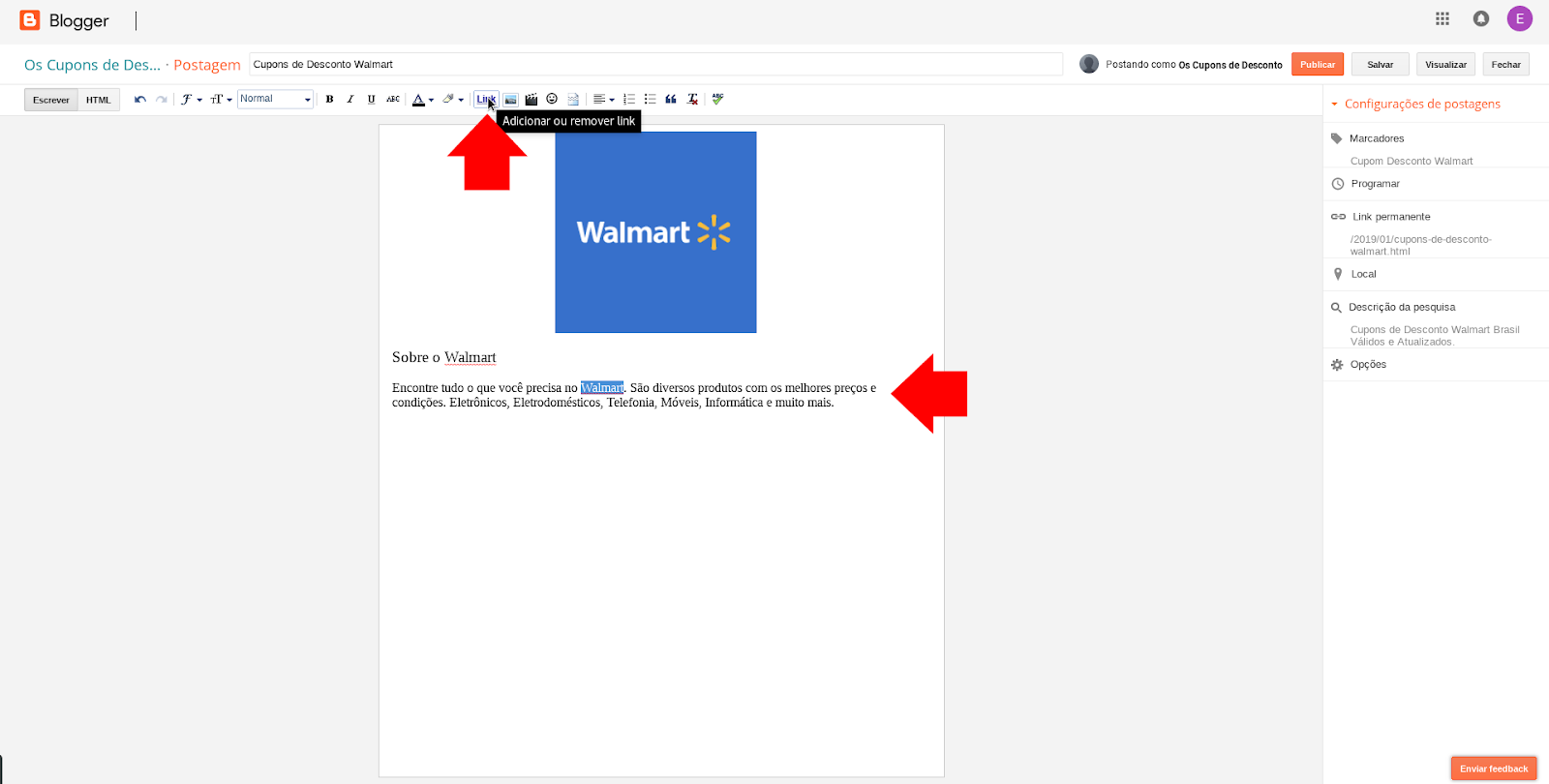1549x784 pixels.
Task: Undo the last edit
Action: (x=140, y=100)
